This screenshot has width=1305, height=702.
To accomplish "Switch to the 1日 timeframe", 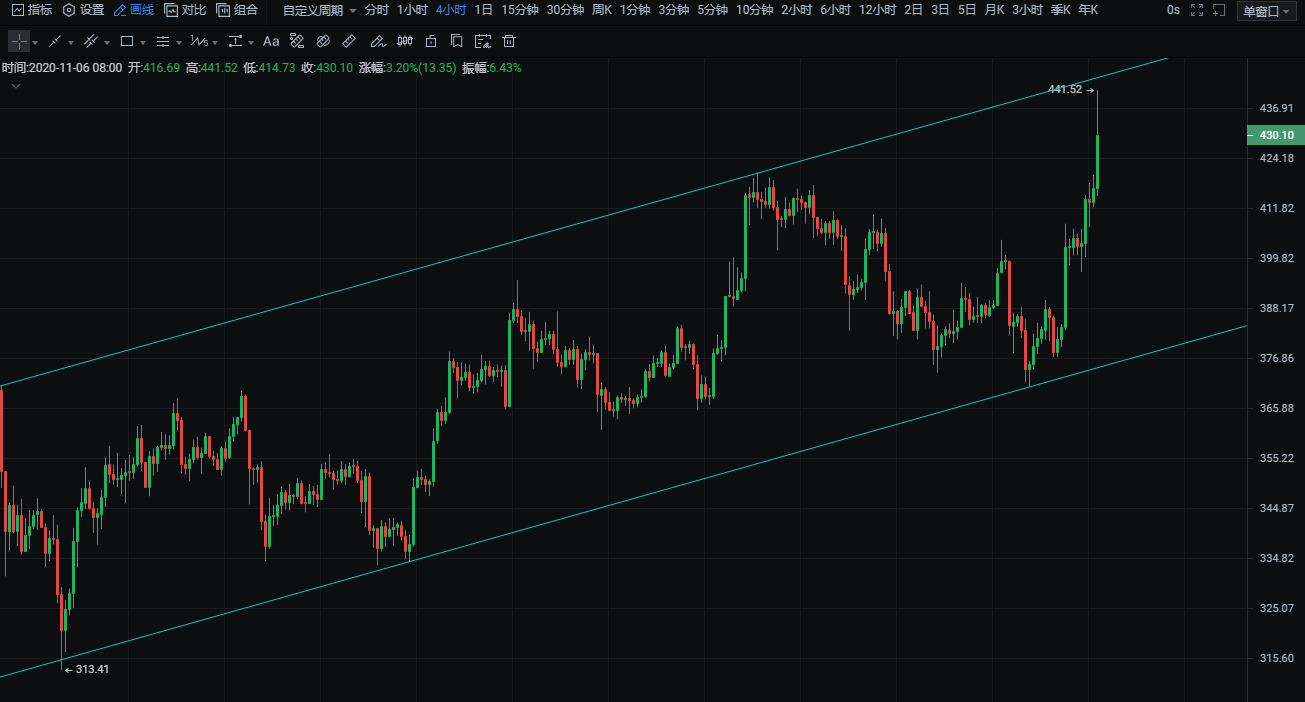I will (483, 10).
